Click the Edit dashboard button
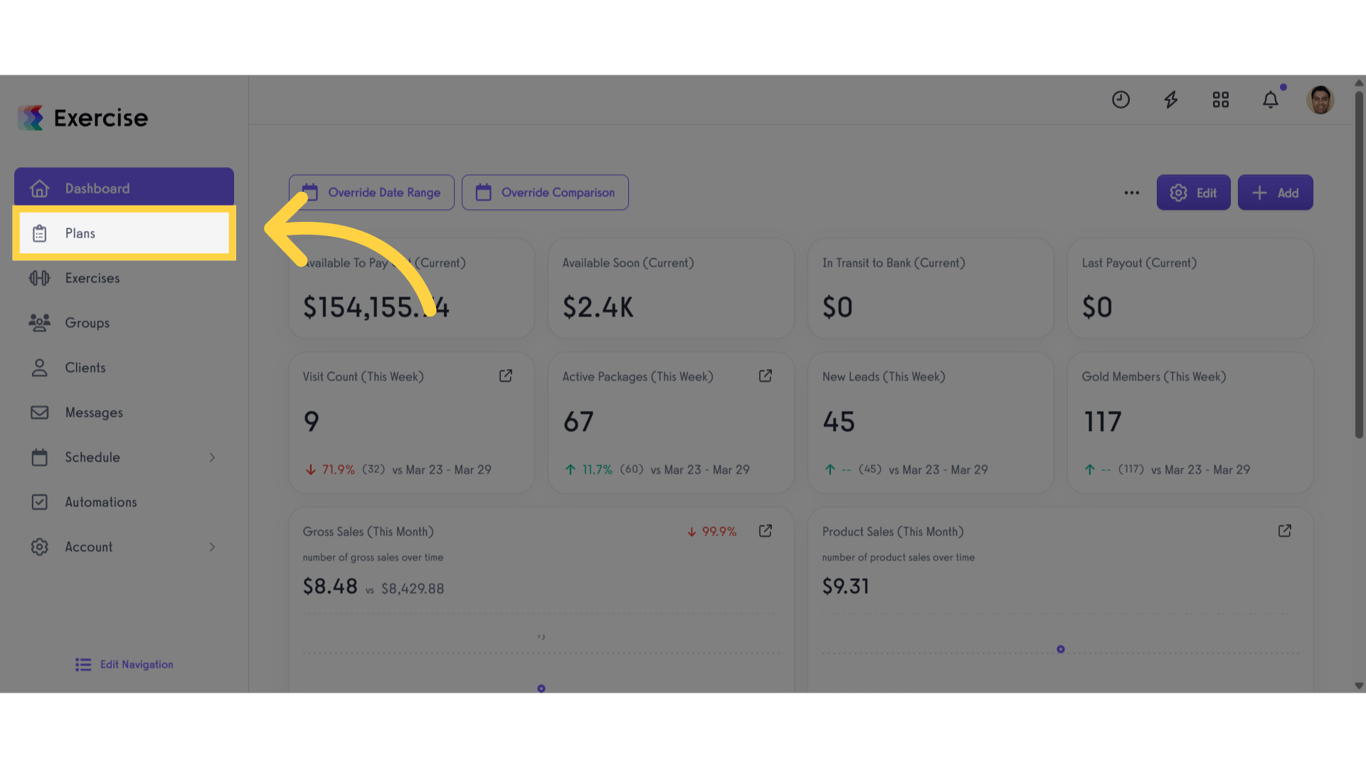This screenshot has width=1366, height=768. [1194, 193]
